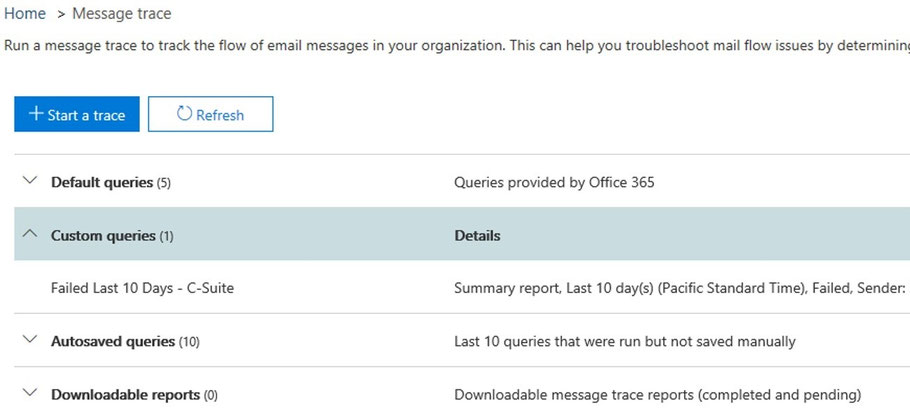The width and height of the screenshot is (910, 408).
Task: Collapse the Custom queries chevron
Action: click(x=29, y=235)
